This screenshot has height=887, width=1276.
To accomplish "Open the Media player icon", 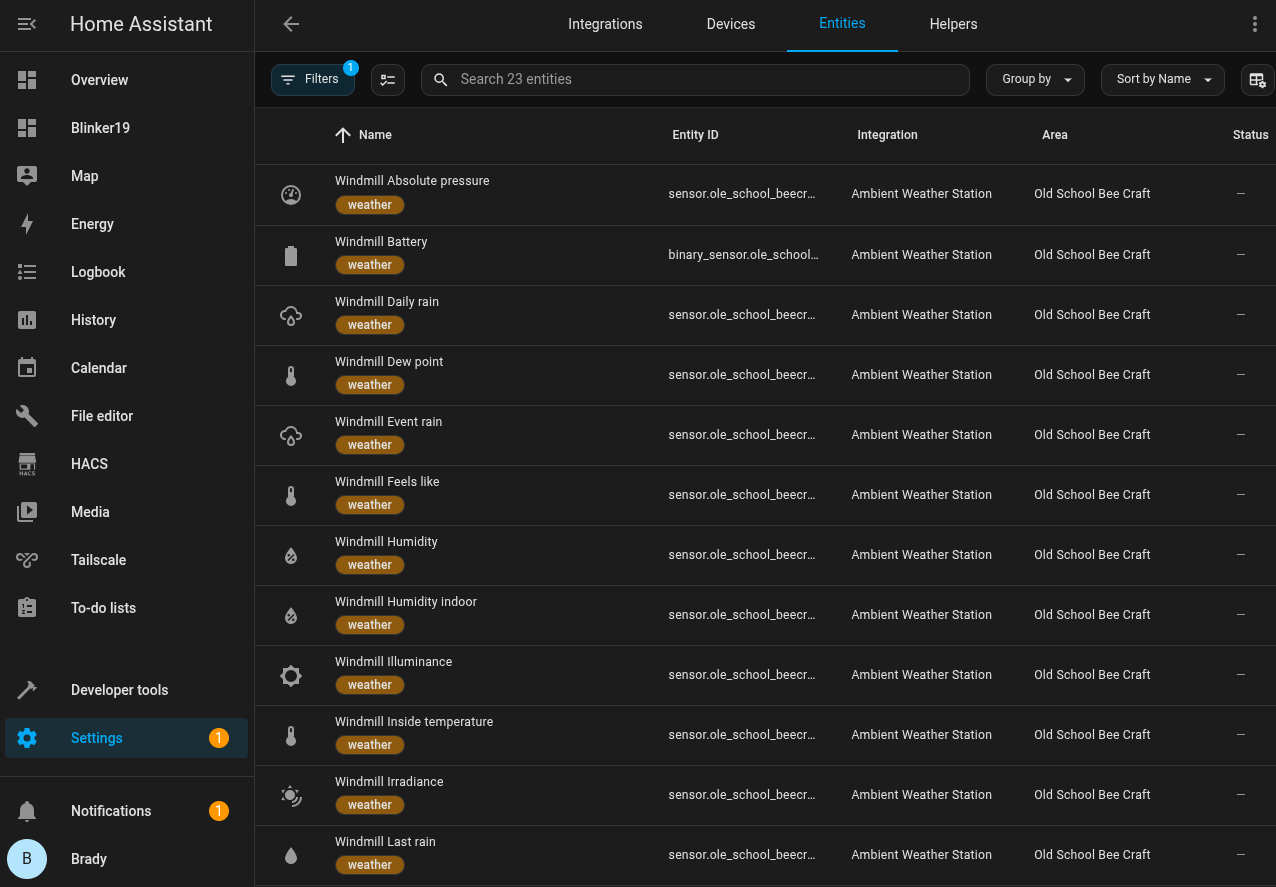I will (27, 512).
